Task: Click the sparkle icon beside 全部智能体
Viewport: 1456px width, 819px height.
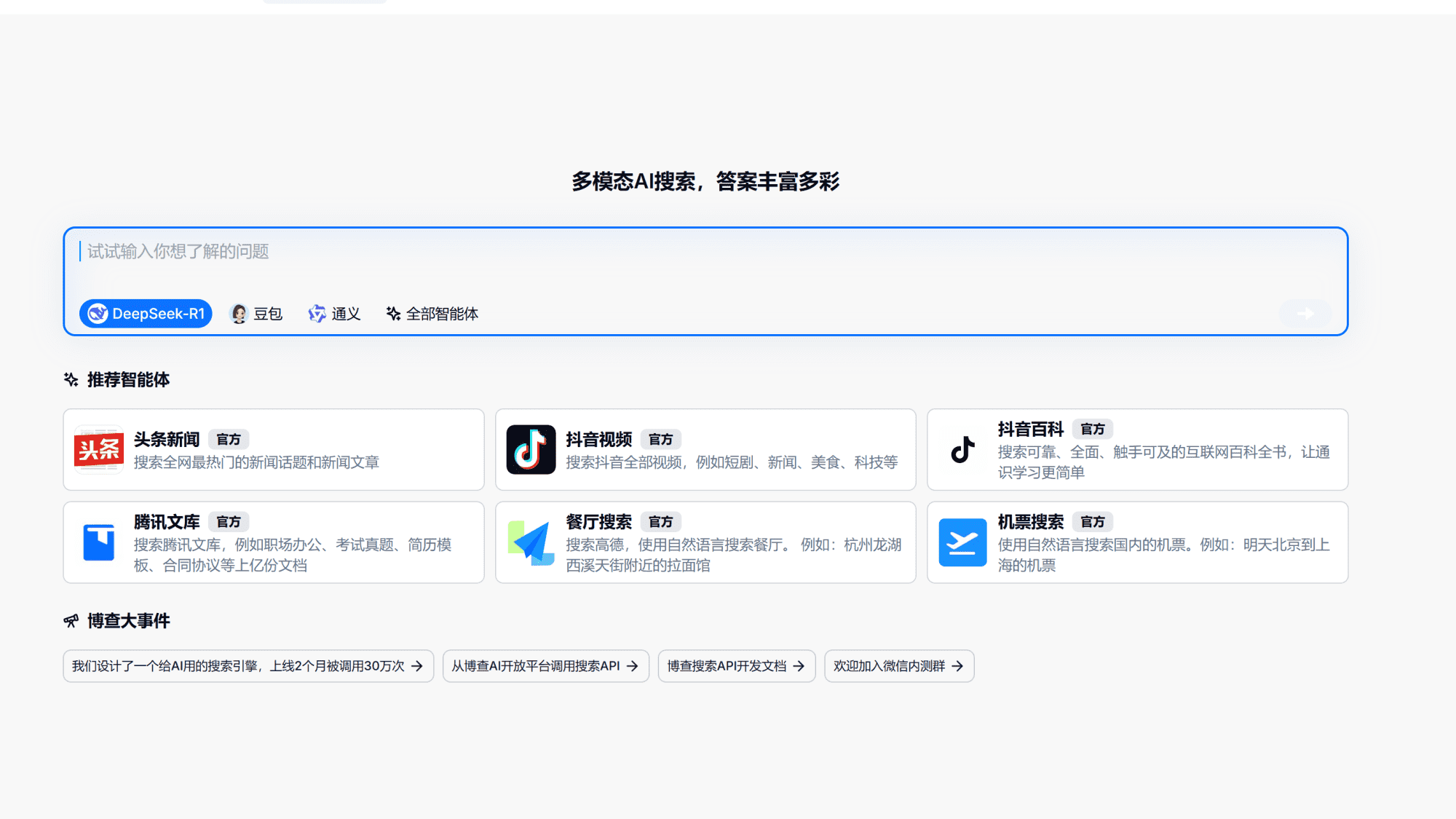Action: pyautogui.click(x=393, y=314)
